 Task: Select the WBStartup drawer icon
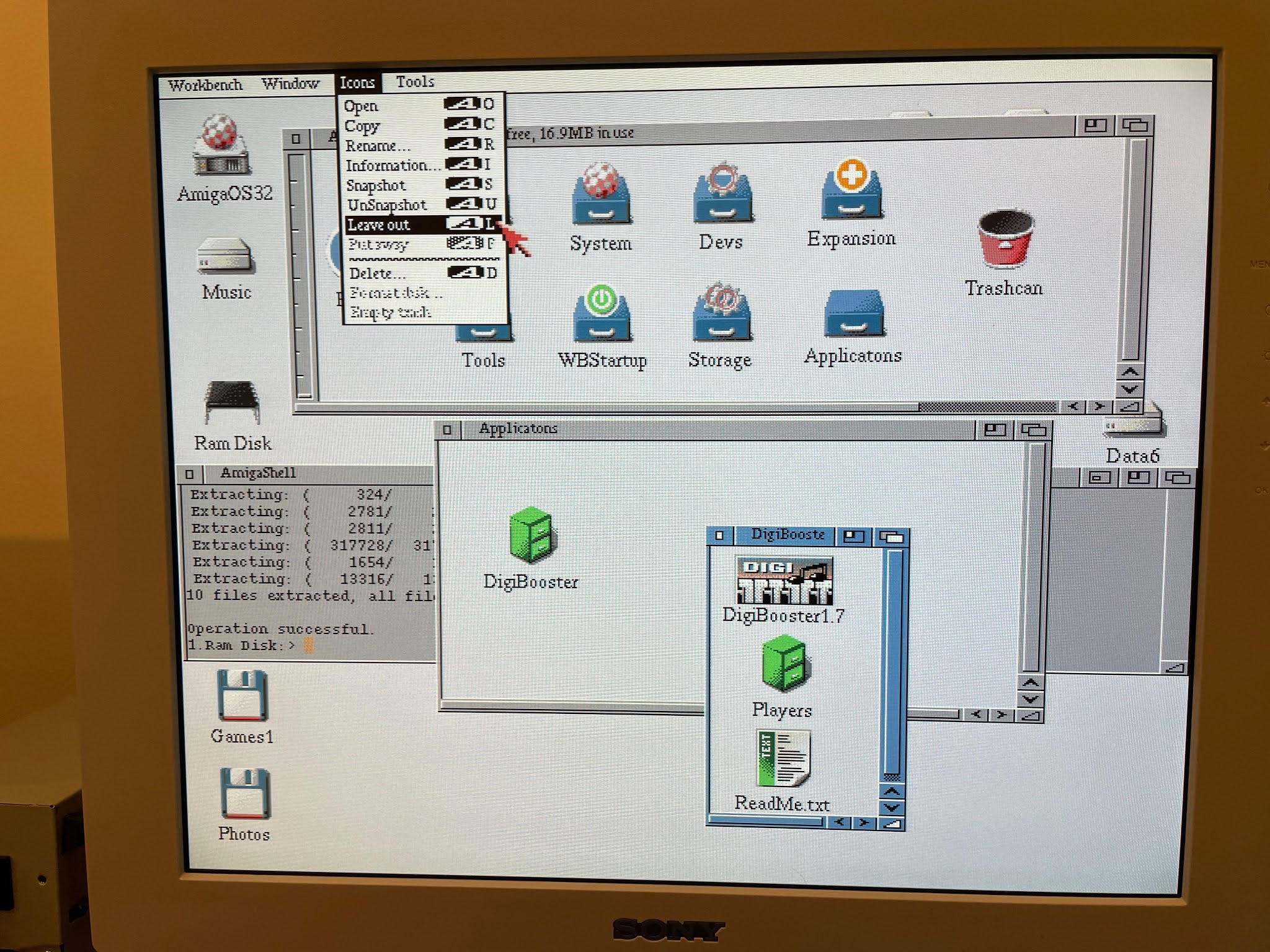click(602, 312)
